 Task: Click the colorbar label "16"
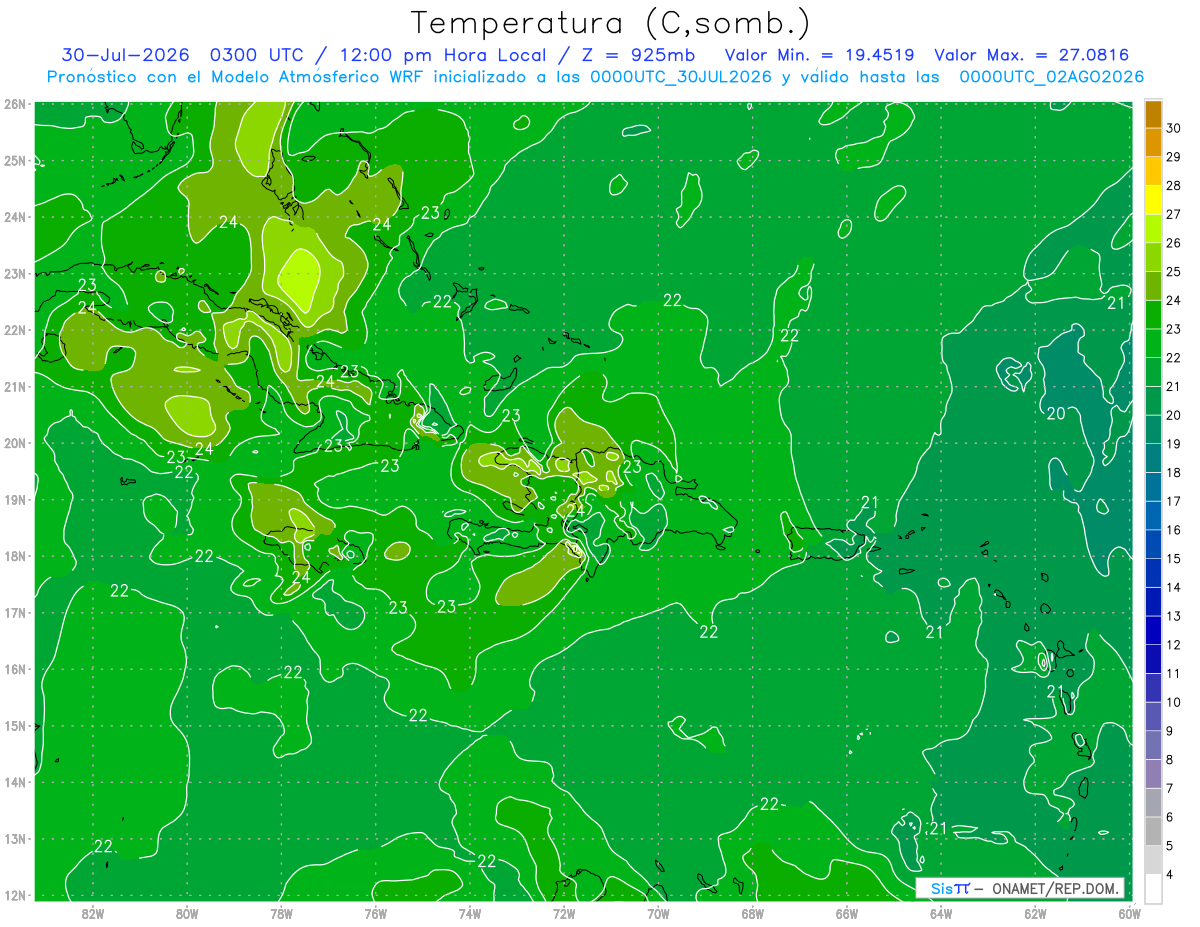click(1174, 529)
